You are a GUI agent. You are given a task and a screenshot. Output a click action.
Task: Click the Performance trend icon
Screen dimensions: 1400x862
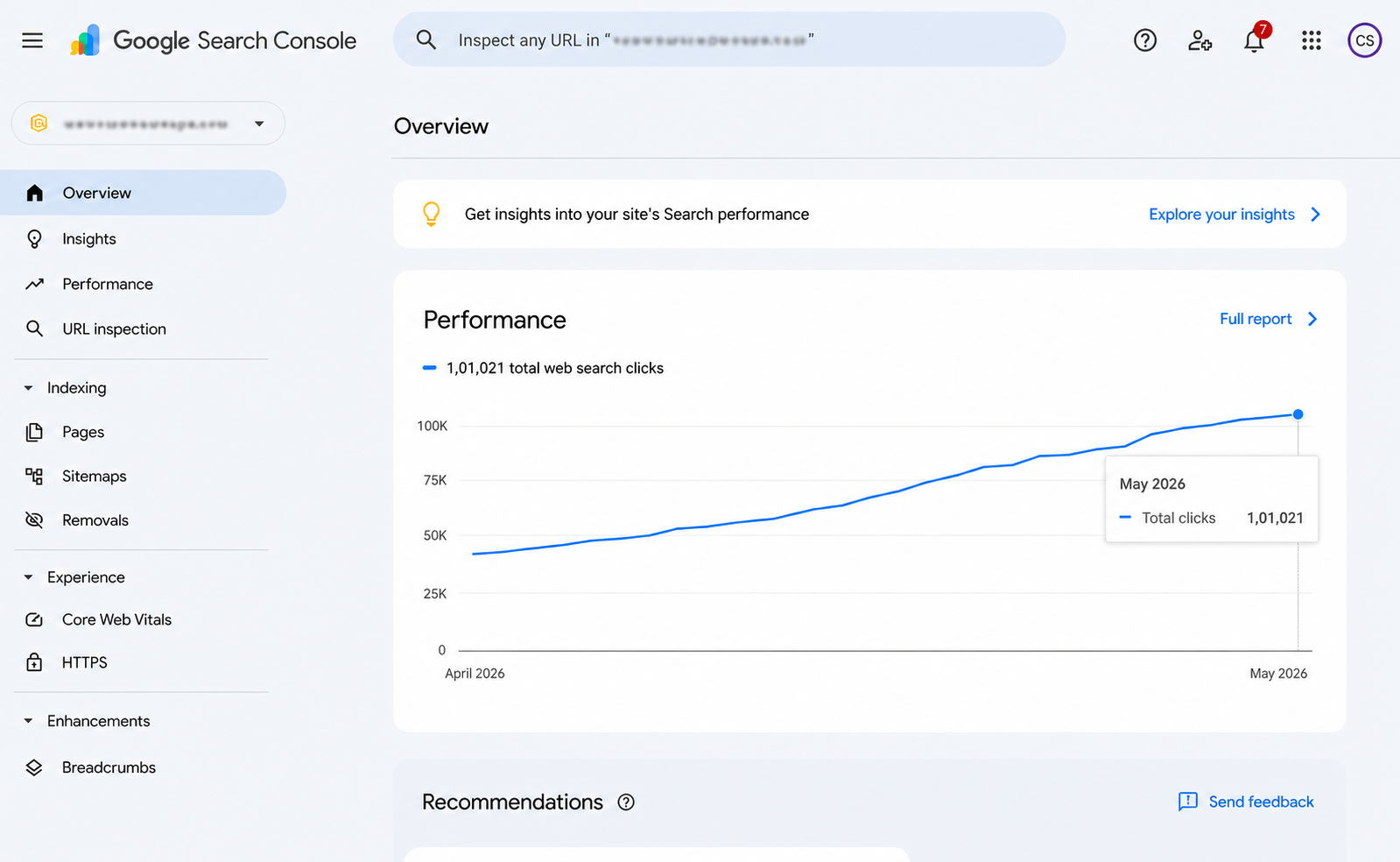[34, 284]
